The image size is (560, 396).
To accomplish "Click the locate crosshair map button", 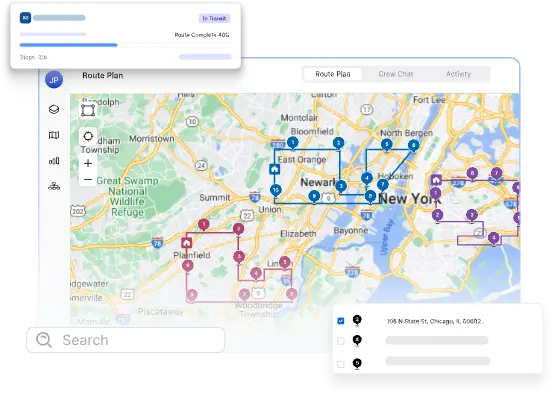I will (88, 136).
